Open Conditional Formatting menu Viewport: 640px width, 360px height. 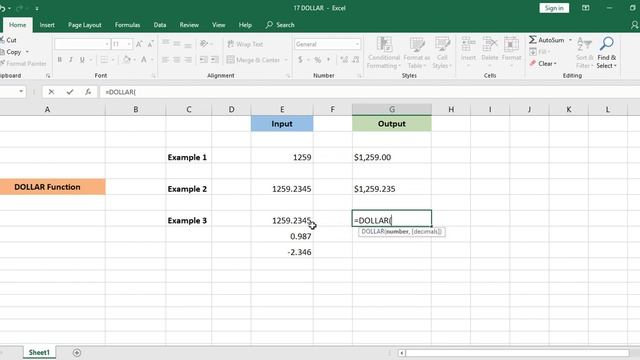(384, 53)
